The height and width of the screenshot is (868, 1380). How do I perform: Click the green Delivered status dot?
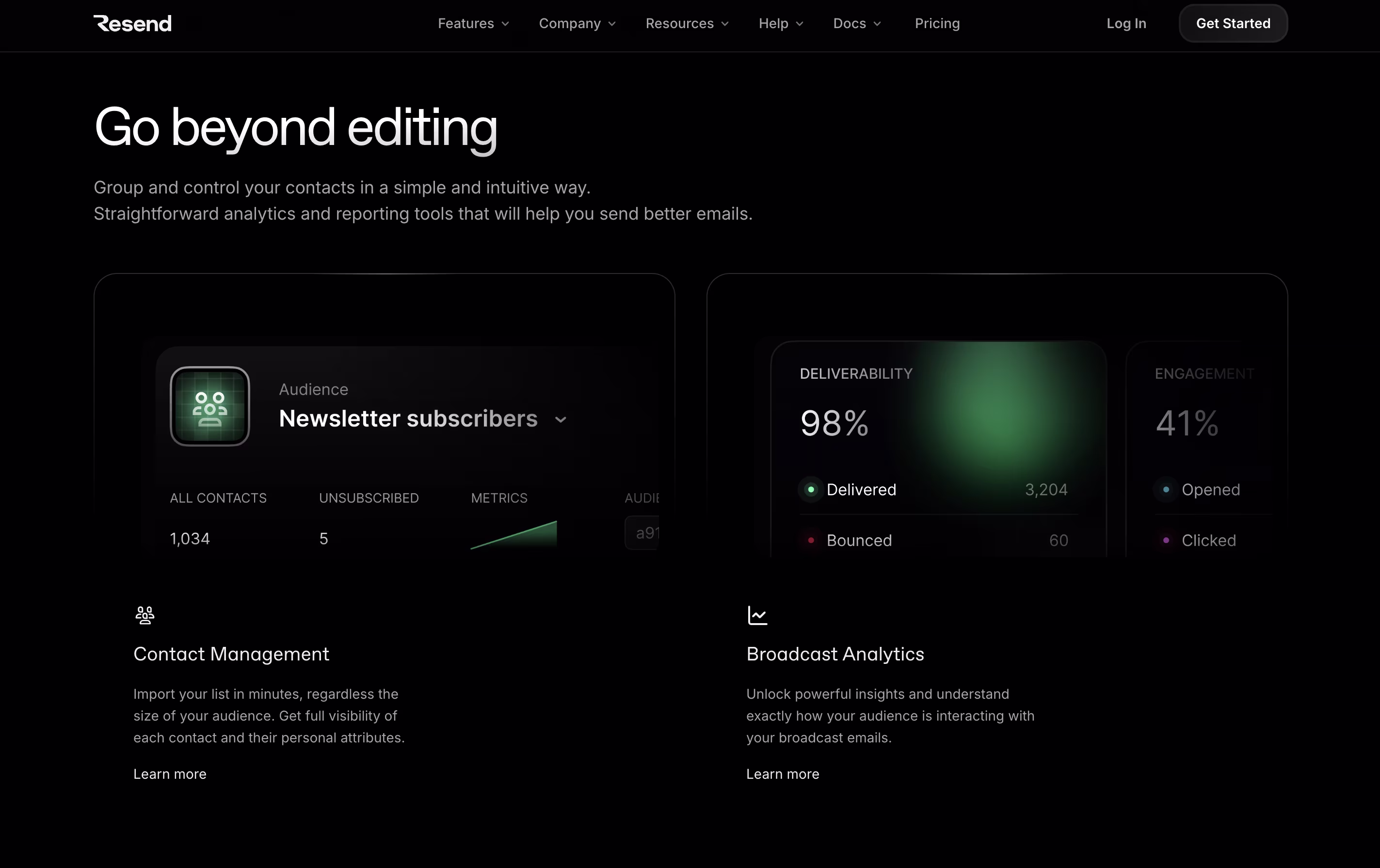[x=810, y=490]
